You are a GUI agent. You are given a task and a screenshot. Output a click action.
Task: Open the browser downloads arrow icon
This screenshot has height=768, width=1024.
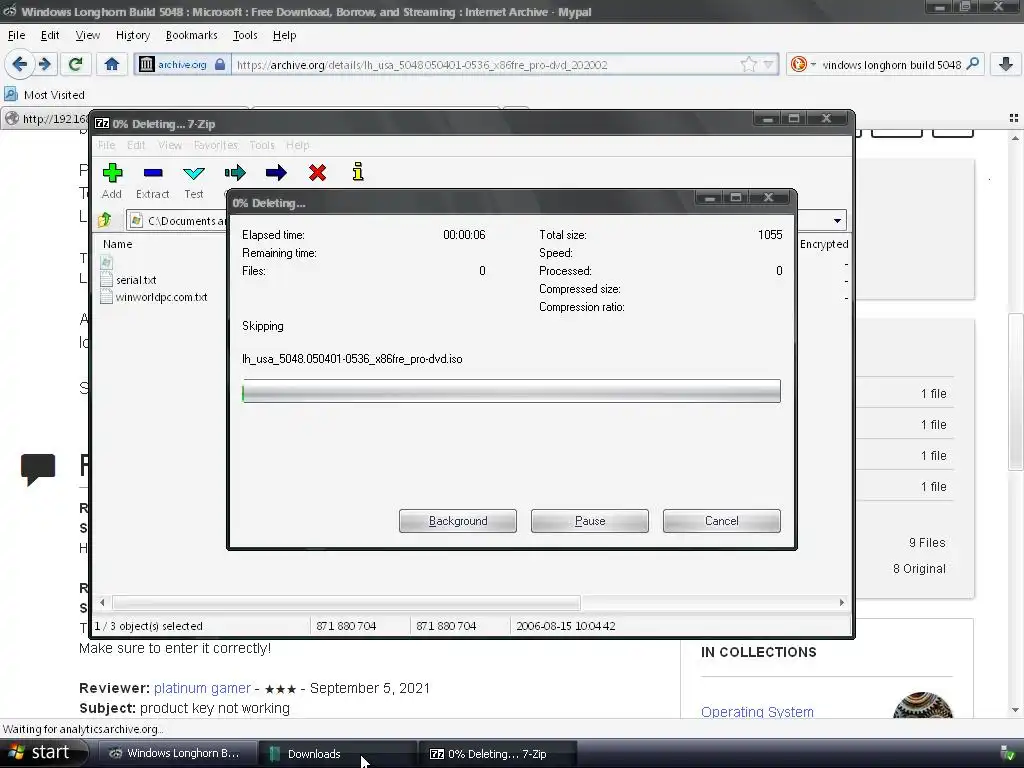1006,64
